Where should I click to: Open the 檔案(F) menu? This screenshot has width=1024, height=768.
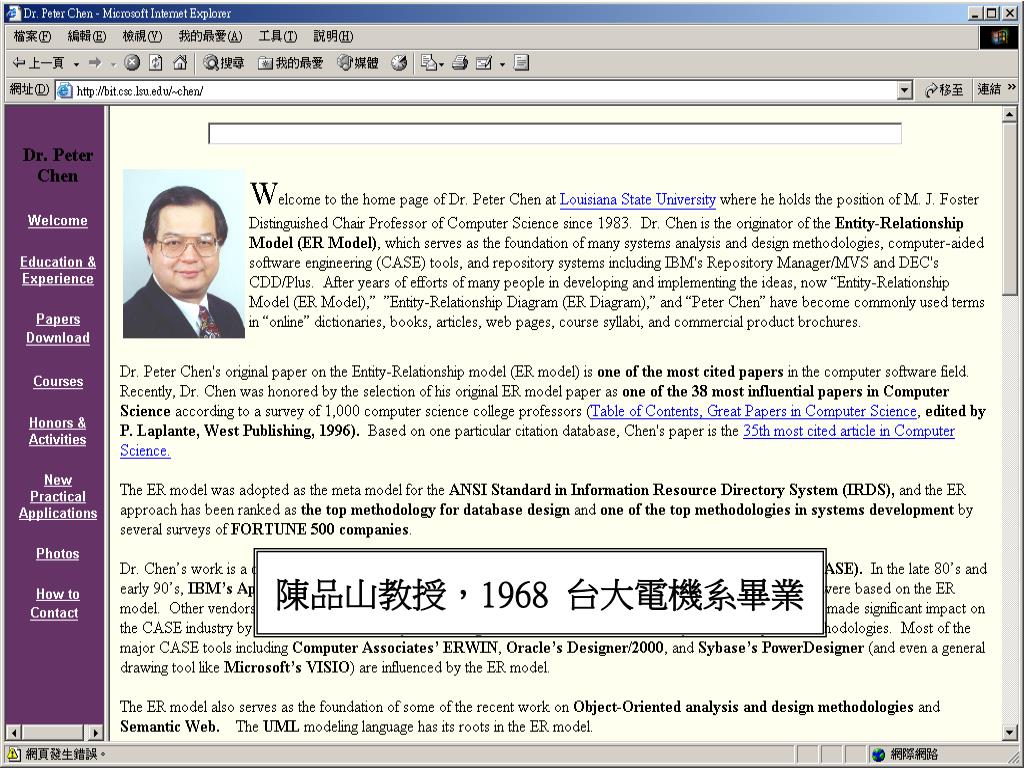pyautogui.click(x=32, y=37)
